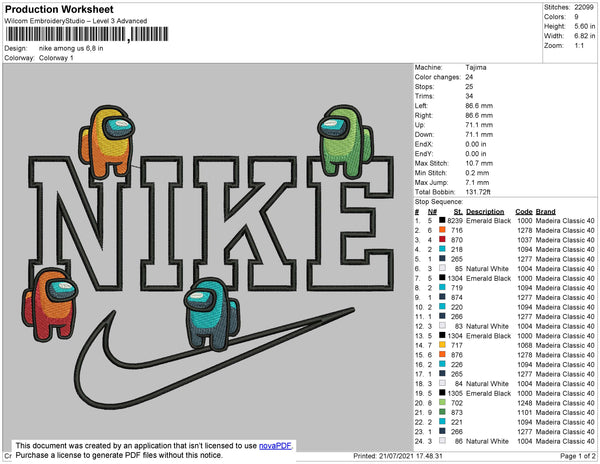Select code 1068 in stop row 14
Viewport: 600px width, 464px height.
(525, 345)
